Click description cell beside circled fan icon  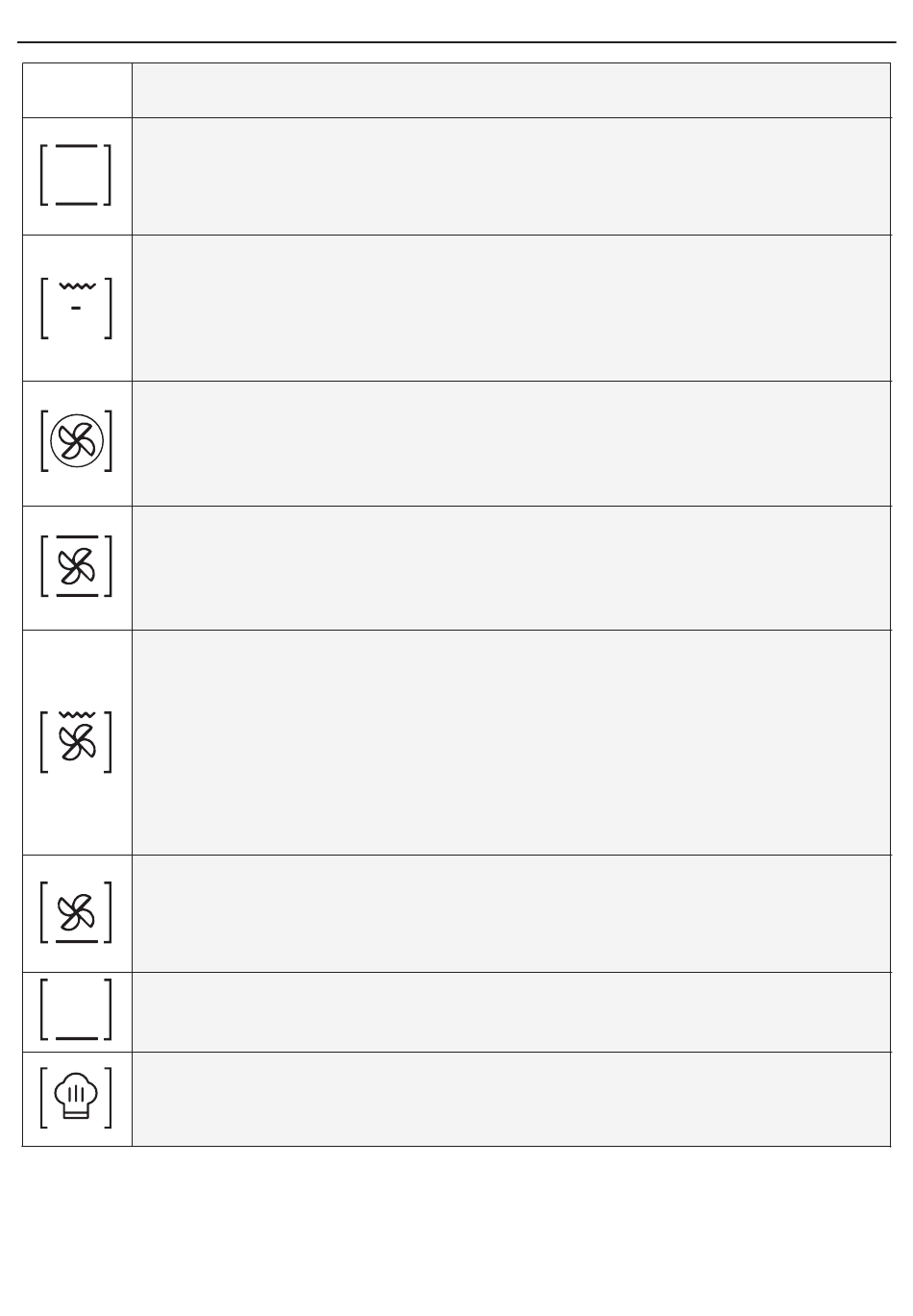click(x=511, y=443)
